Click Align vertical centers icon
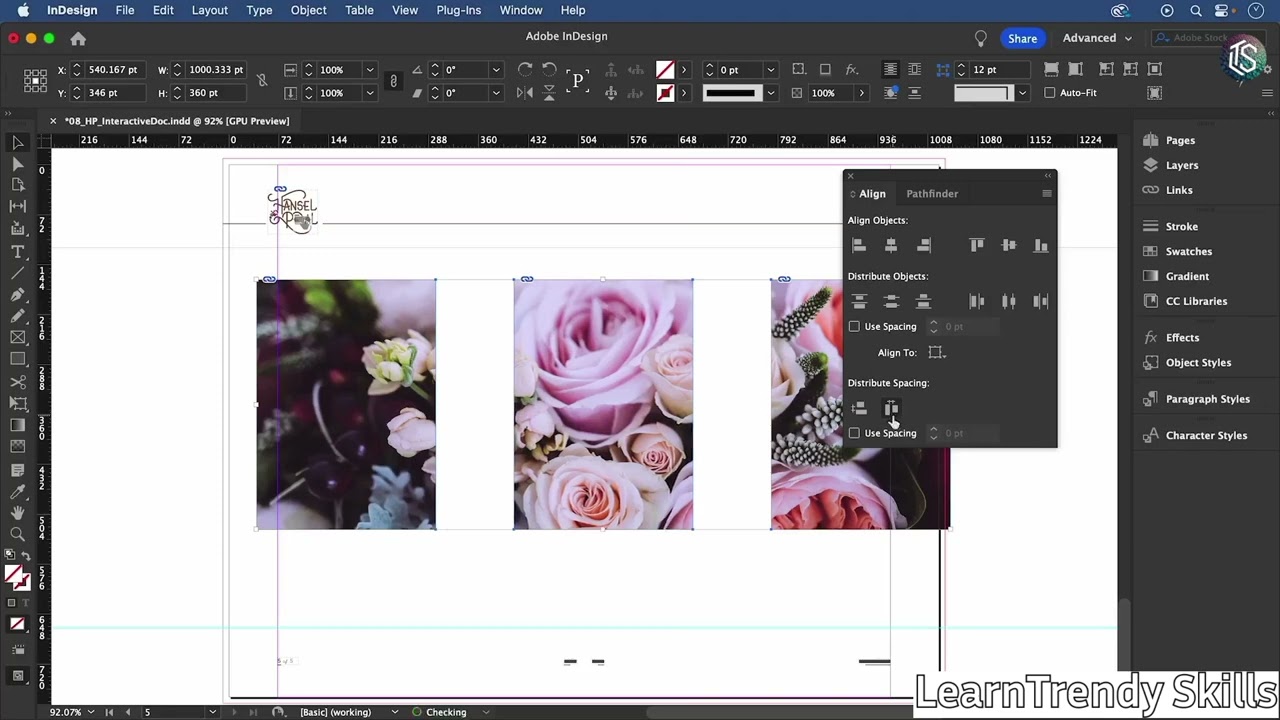The image size is (1280, 720). coord(1009,245)
